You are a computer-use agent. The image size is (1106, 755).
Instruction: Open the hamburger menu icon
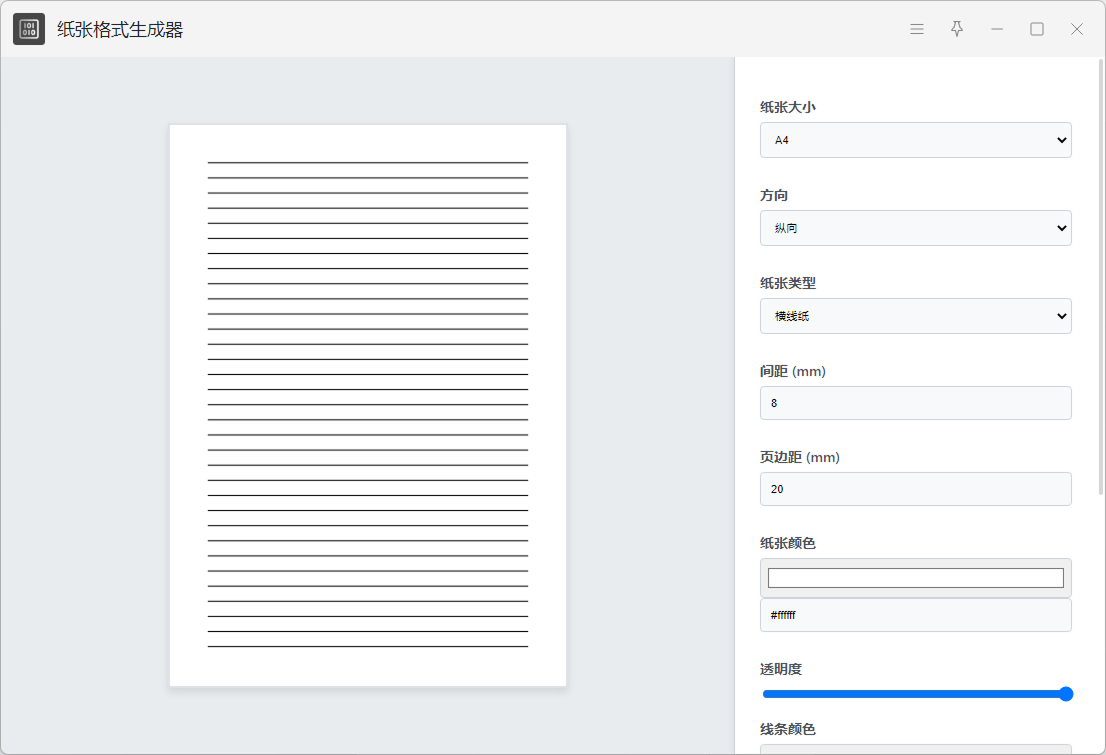tap(917, 29)
